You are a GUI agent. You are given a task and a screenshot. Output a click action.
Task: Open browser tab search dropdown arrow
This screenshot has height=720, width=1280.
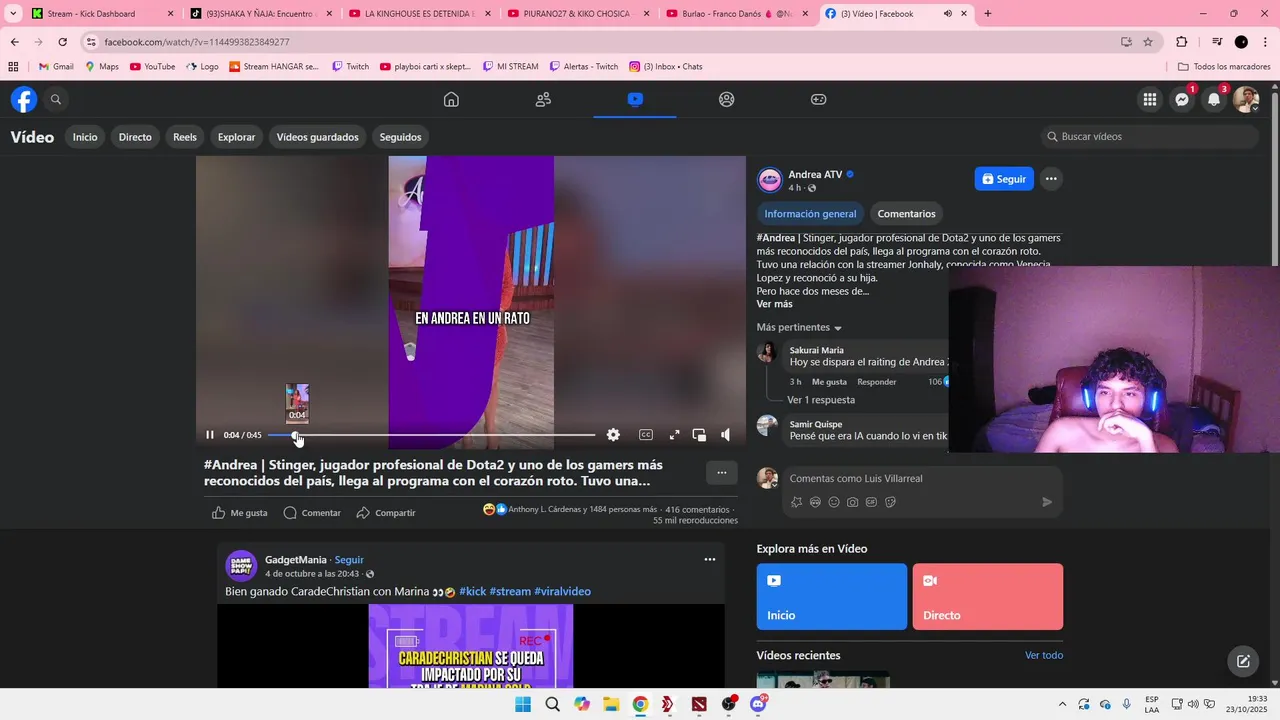coord(13,14)
